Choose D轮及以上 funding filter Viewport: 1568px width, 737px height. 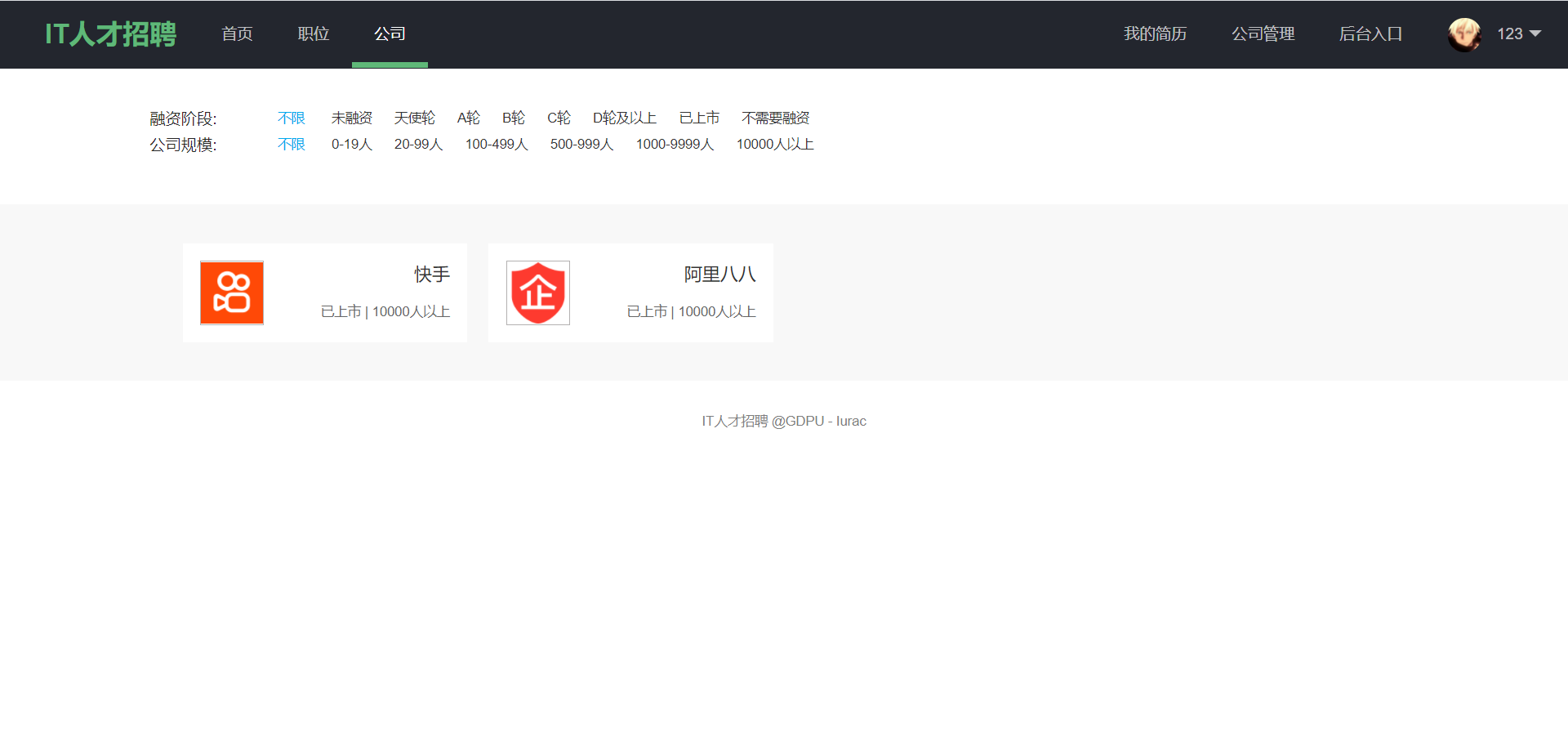625,118
